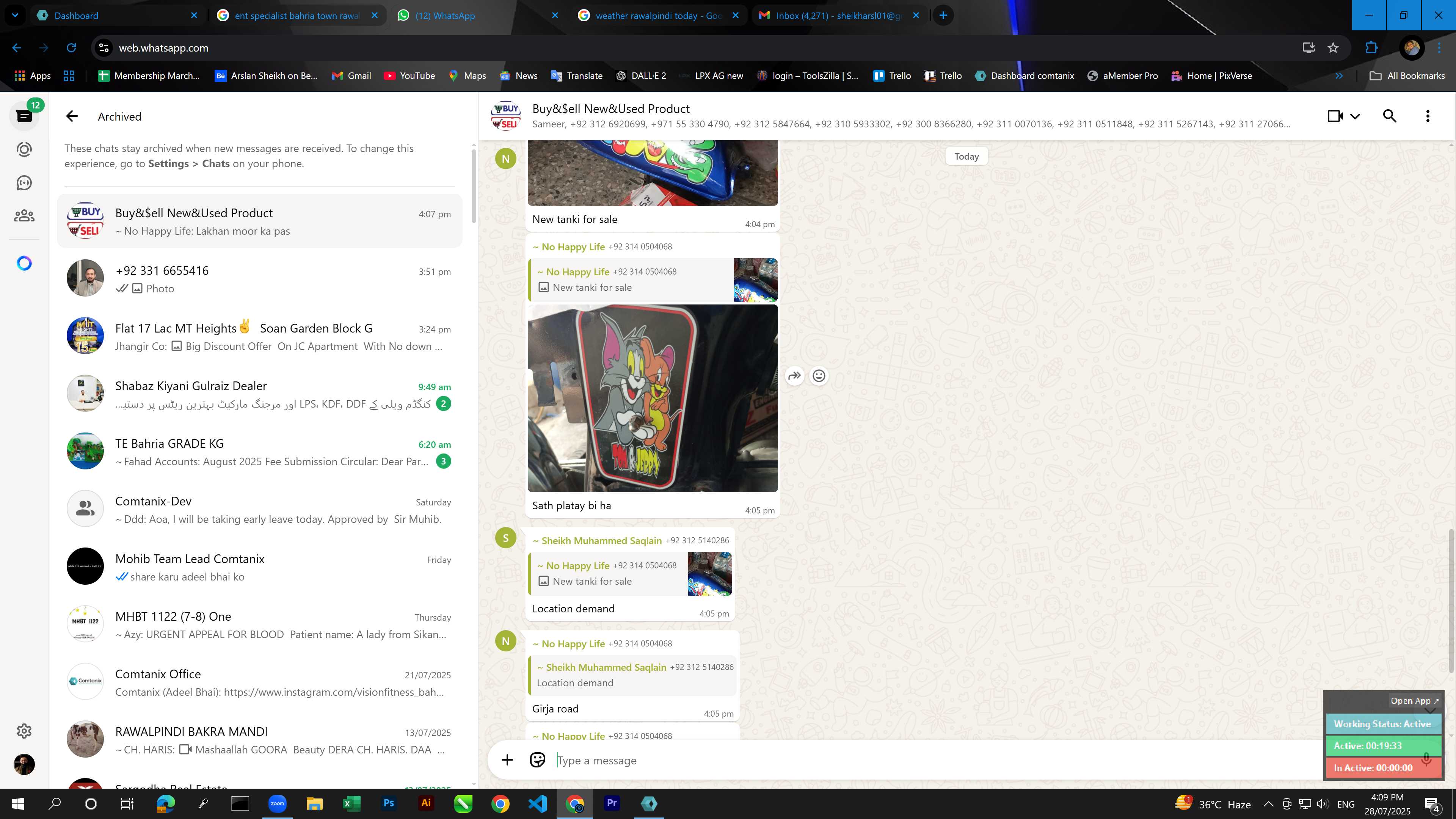Open the YouTube bookmark
The height and width of the screenshot is (819, 1456).
click(409, 76)
